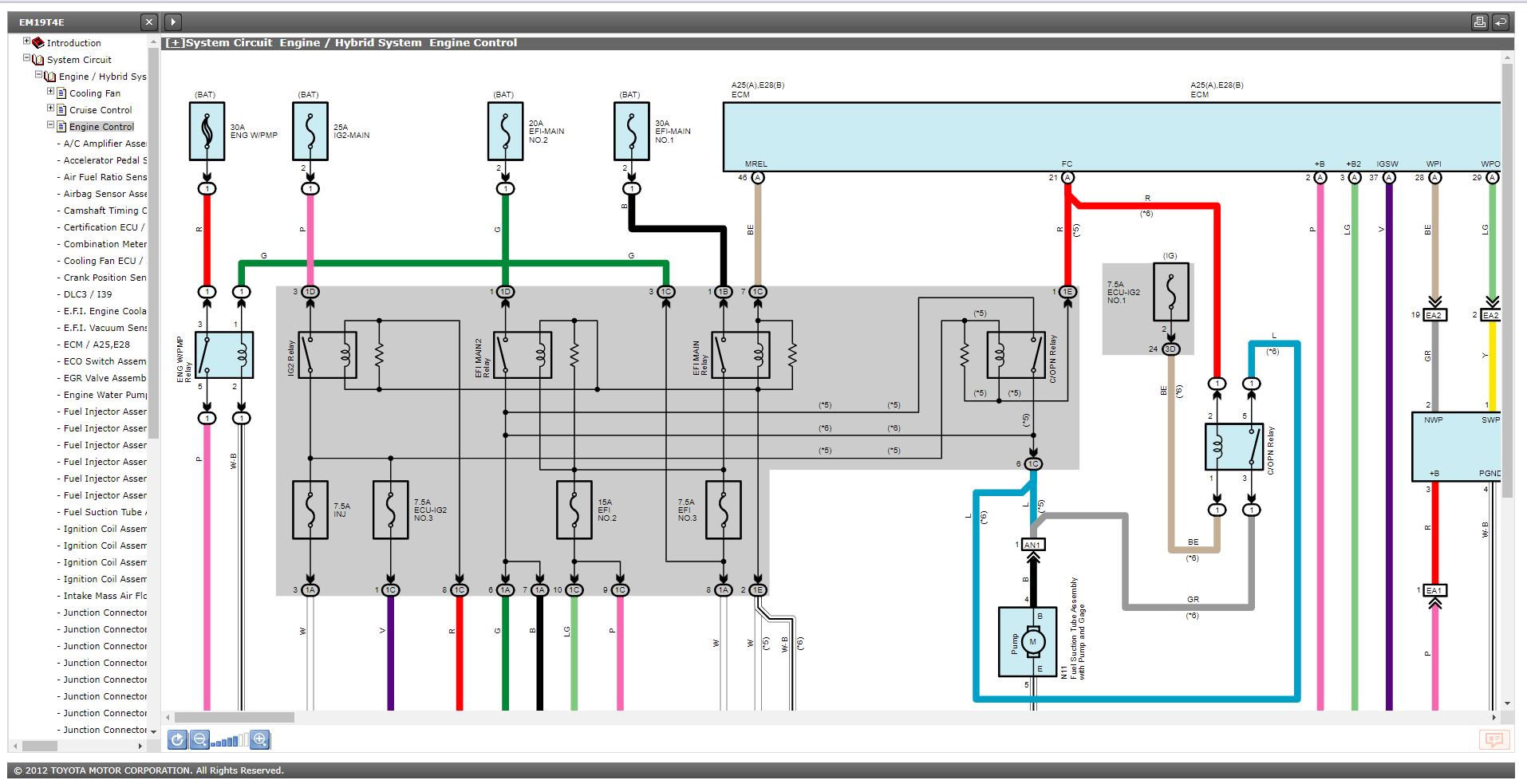
Task: Open the Introduction section
Action: pyautogui.click(x=73, y=43)
